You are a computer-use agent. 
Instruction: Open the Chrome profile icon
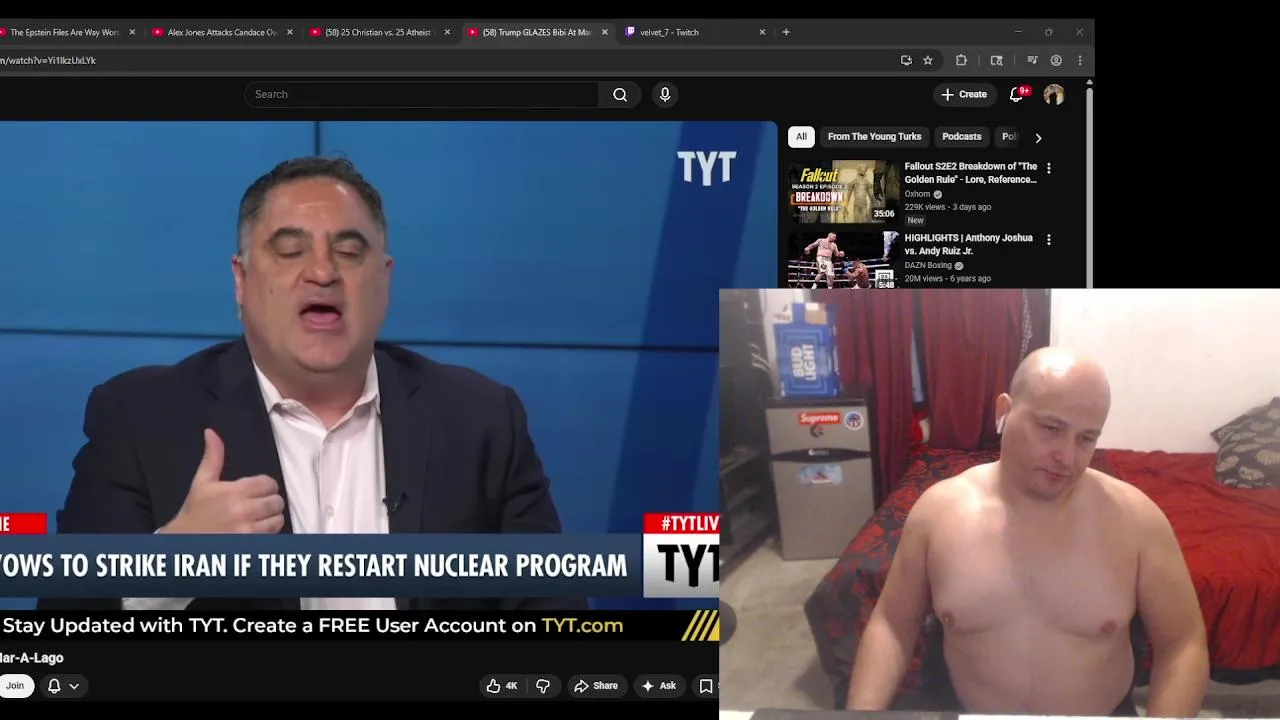1056,60
